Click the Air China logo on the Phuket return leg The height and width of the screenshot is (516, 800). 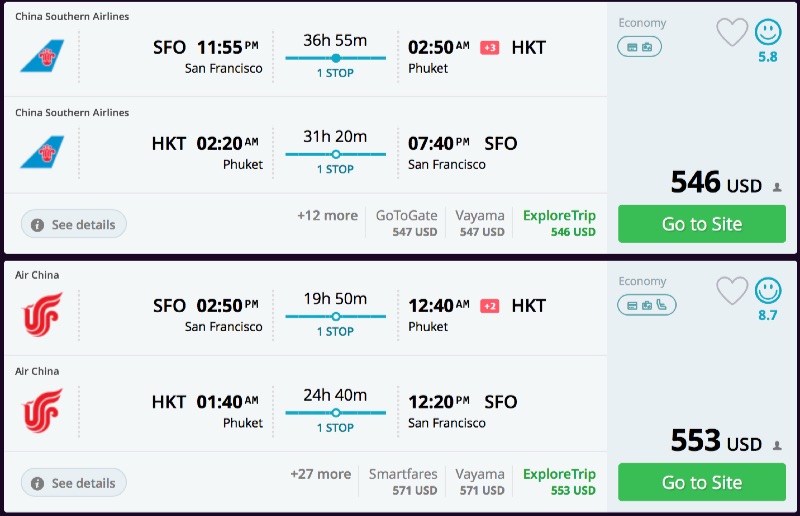click(x=42, y=410)
